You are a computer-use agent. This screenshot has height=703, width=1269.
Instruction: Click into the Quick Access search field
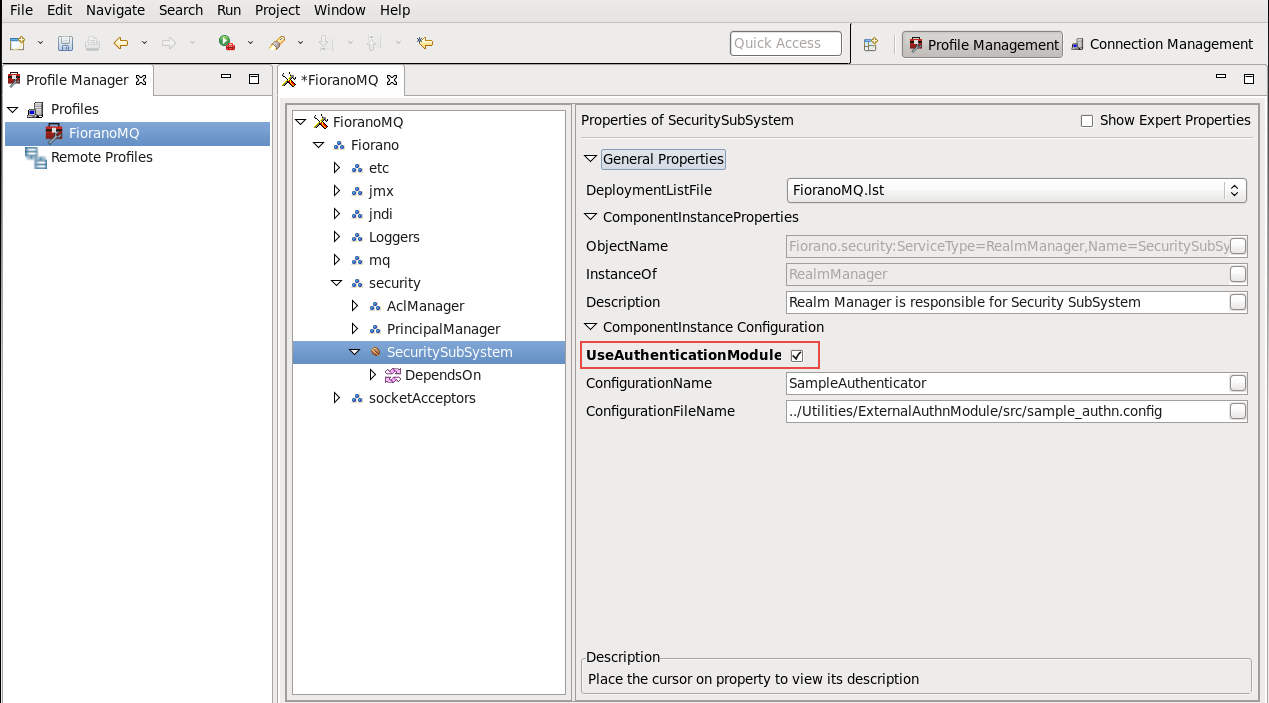[x=785, y=43]
